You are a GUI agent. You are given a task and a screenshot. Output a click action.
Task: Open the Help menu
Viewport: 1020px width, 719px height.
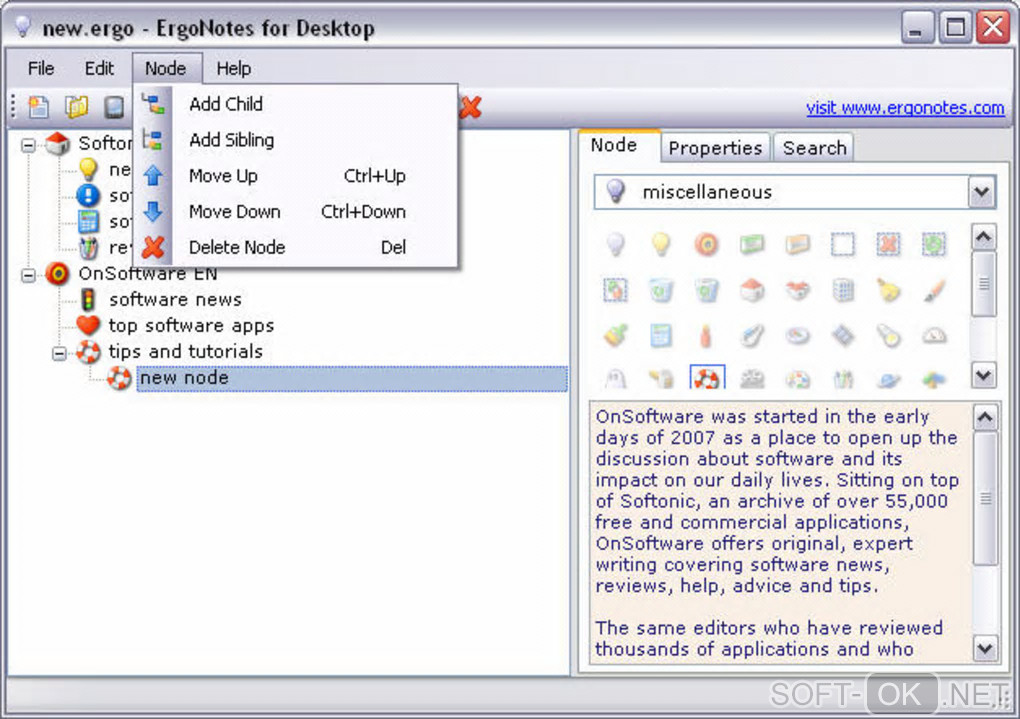point(234,68)
